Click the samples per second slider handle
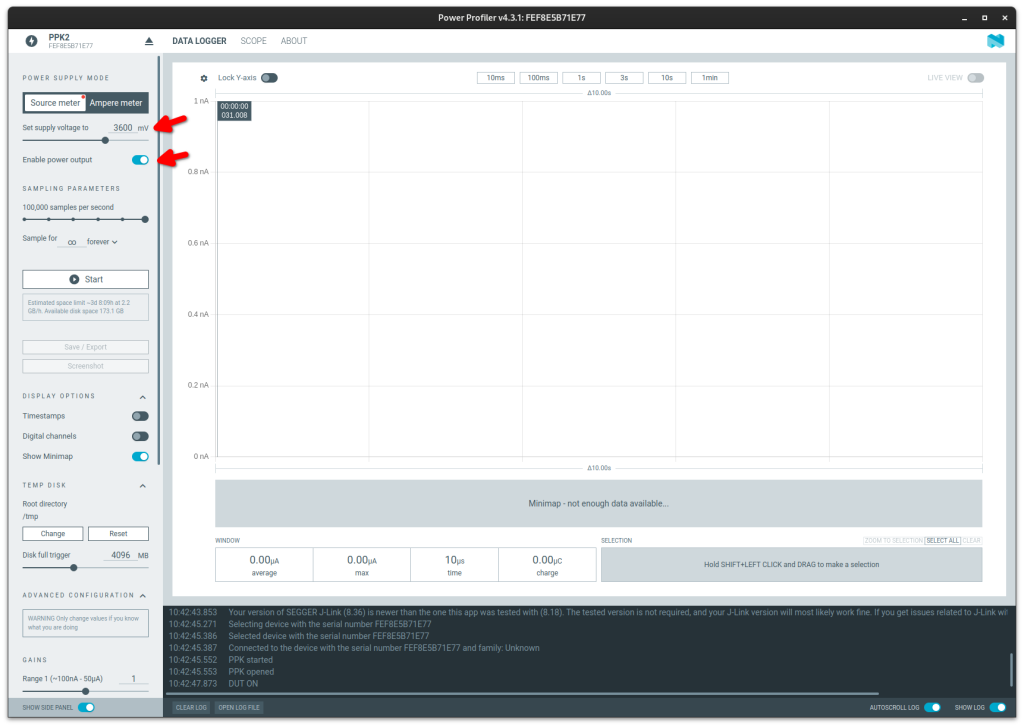Image resolution: width=1024 pixels, height=727 pixels. (145, 219)
